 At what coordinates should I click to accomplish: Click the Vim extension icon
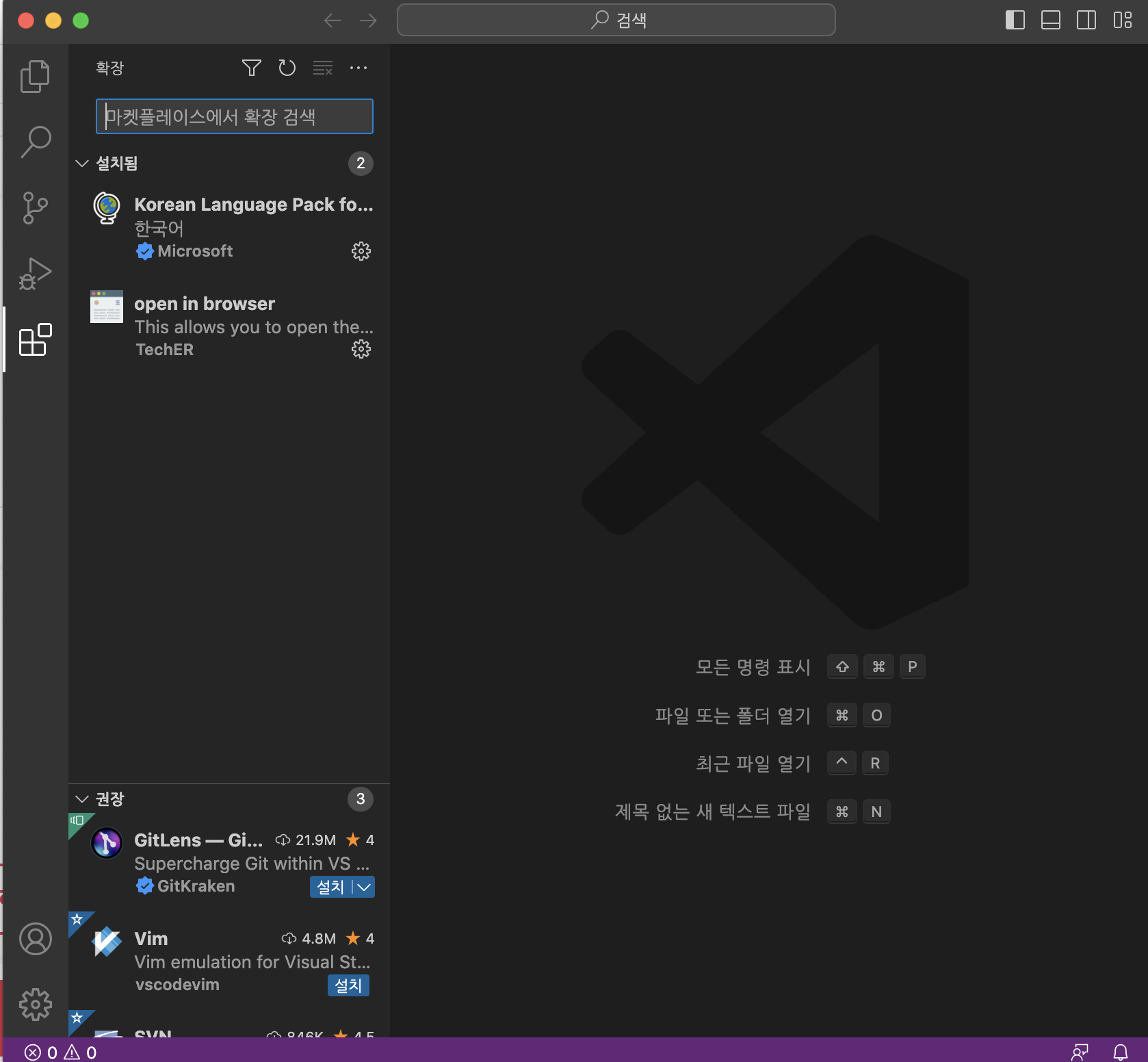click(x=107, y=942)
